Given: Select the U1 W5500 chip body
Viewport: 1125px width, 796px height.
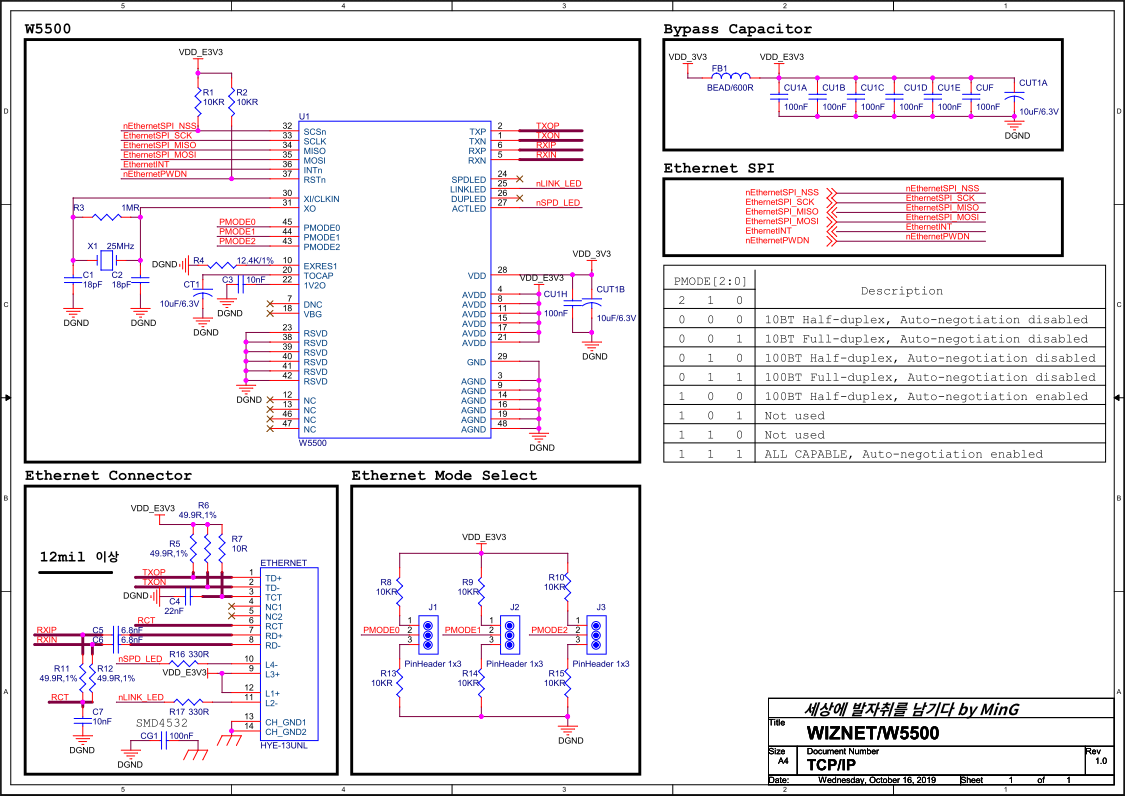Looking at the screenshot, I should pyautogui.click(x=395, y=280).
